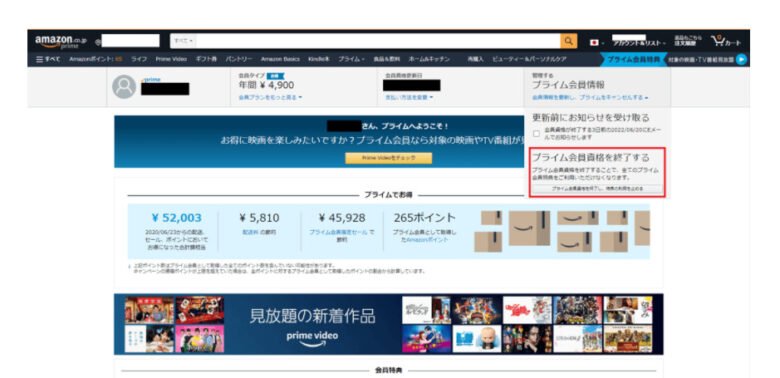
Task: Click the Japan flag language selector
Action: [x=595, y=42]
